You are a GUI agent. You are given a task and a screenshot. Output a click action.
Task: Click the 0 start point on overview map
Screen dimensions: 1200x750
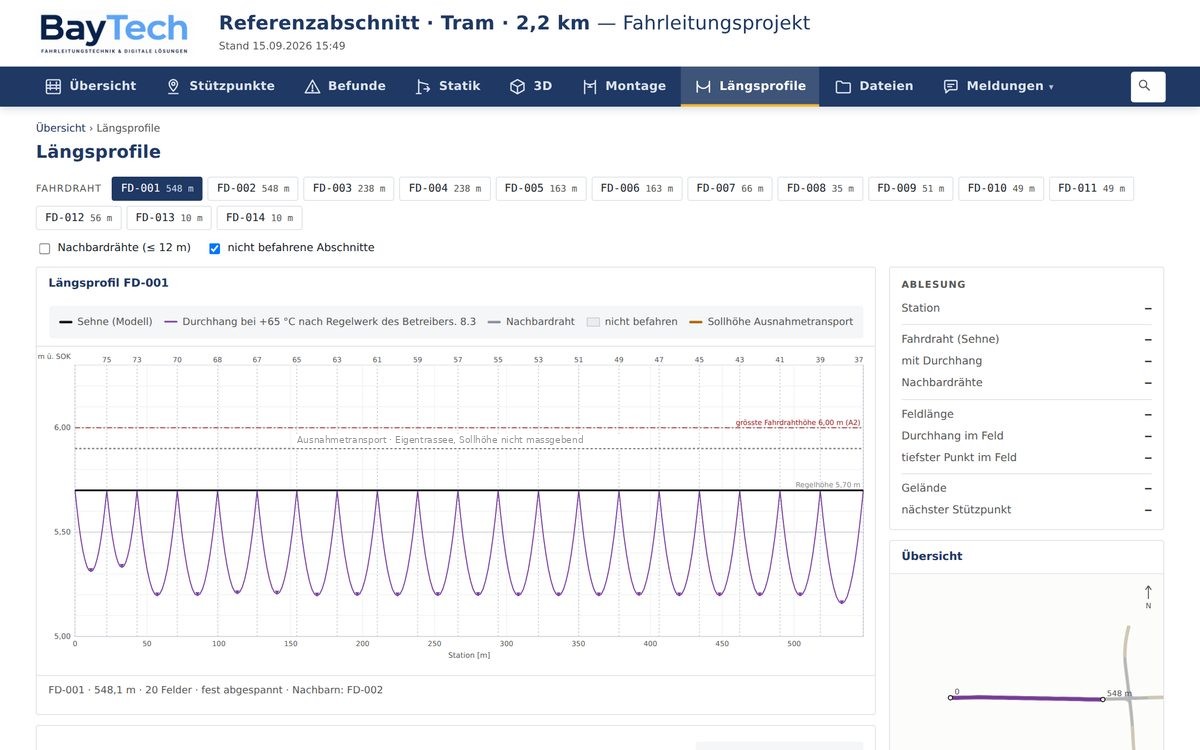[950, 697]
